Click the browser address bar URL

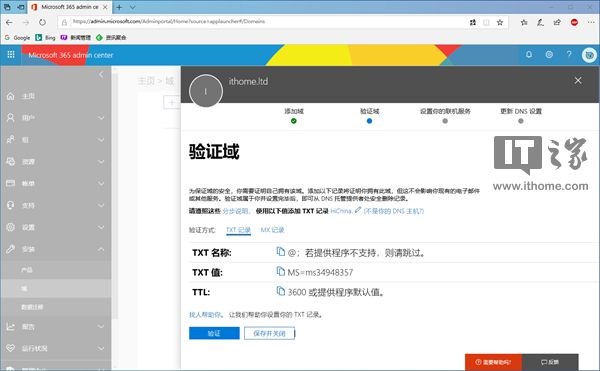pyautogui.click(x=169, y=22)
